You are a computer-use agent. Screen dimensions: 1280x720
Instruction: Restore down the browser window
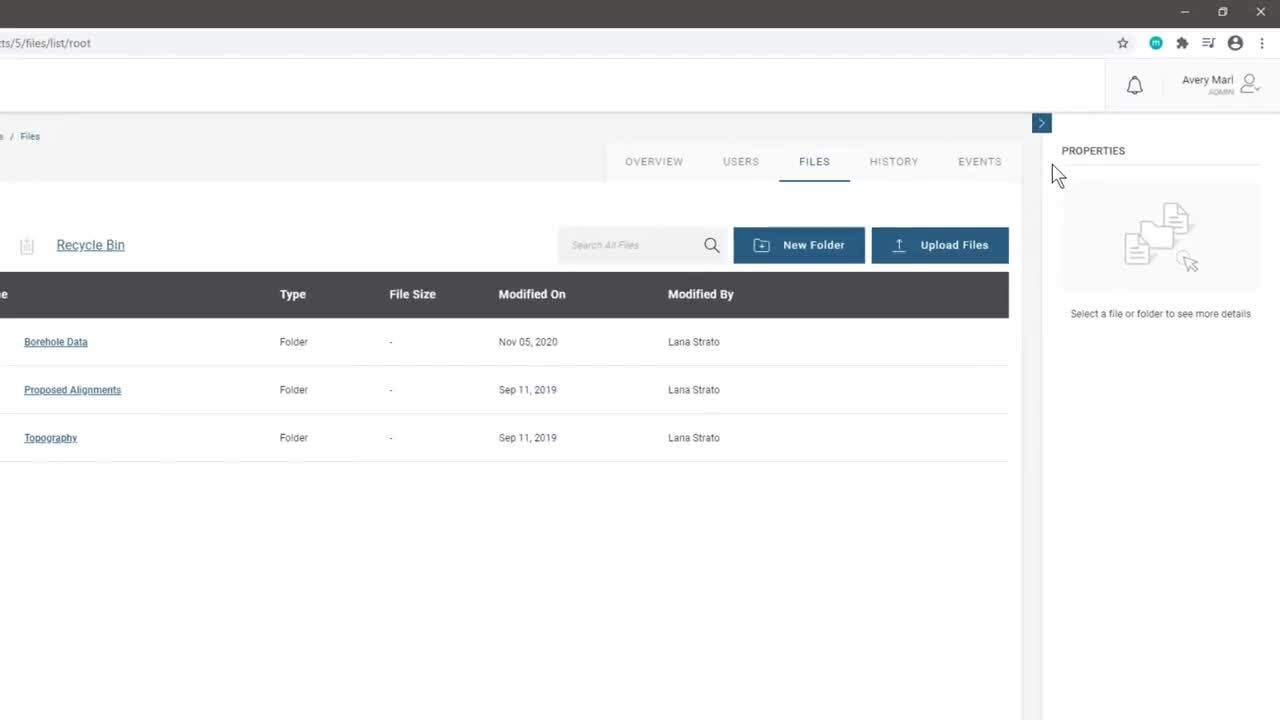1222,12
